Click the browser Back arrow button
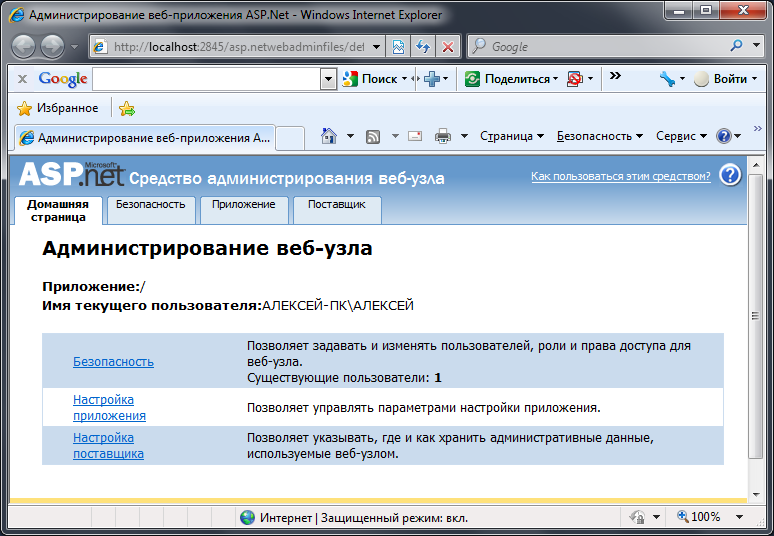The image size is (774, 536). 23,46
